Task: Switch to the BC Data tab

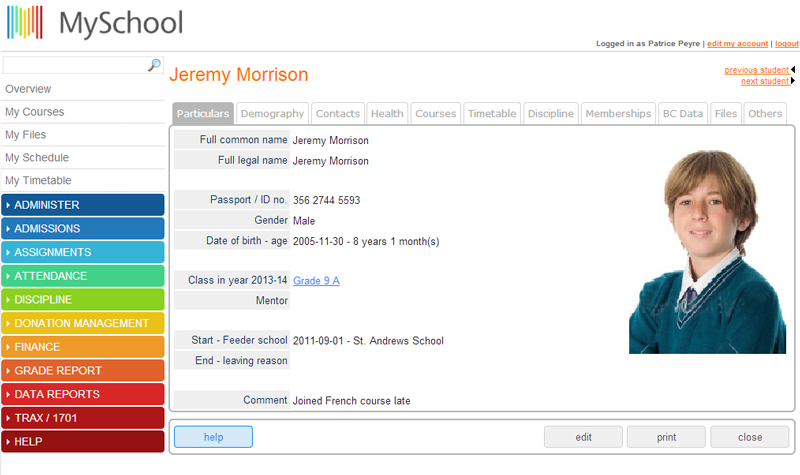Action: [x=683, y=113]
